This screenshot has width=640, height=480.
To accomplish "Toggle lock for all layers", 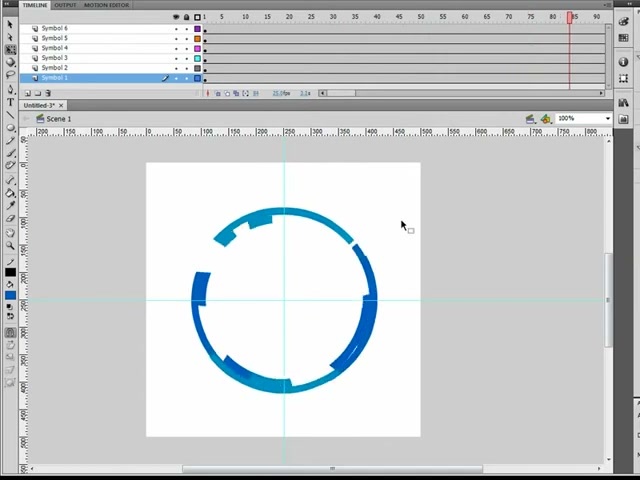I will coord(187,17).
